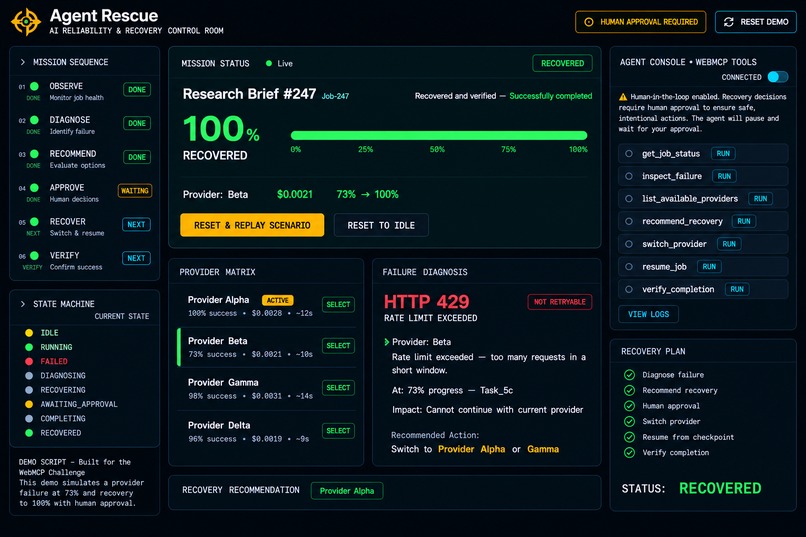Open the RECOVER mission step
This screenshot has height=537, width=806.
point(85,227)
